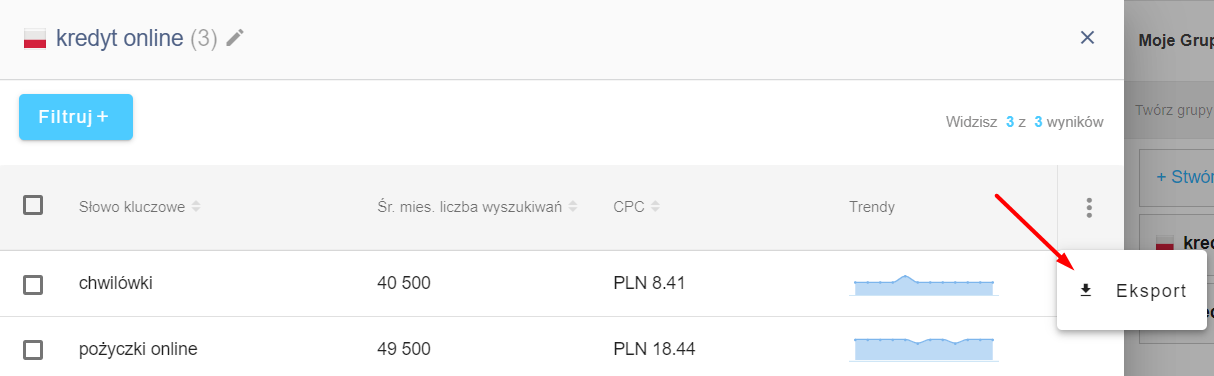Image resolution: width=1214 pixels, height=376 pixels.
Task: Click the Polish flag next to kredyt online
Action: (35, 39)
